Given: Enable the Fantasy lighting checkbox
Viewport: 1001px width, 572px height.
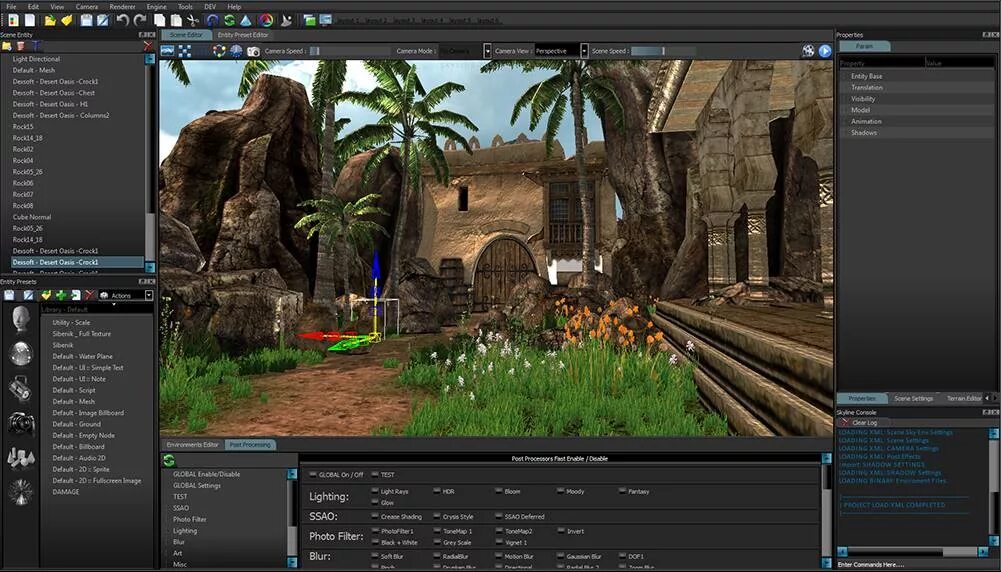Looking at the screenshot, I should (x=622, y=492).
